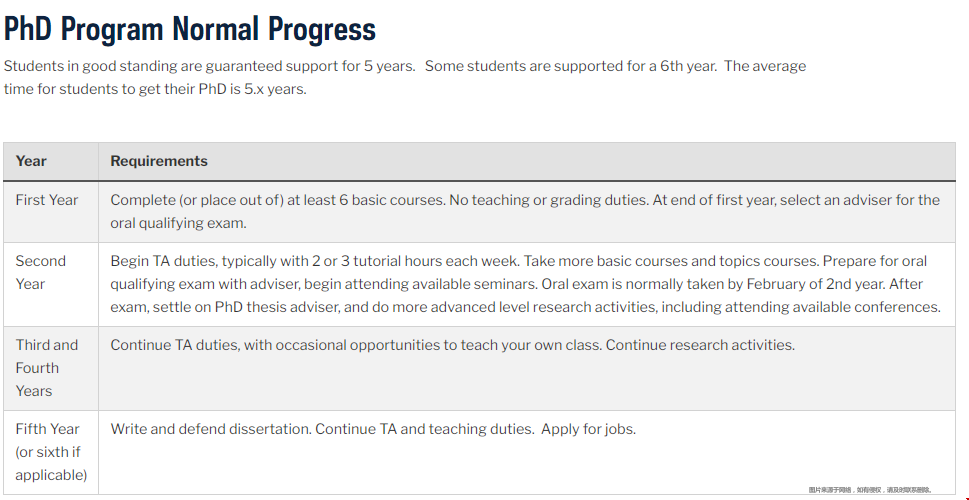Click the Fifth Year row label
969x500 pixels.
(x=51, y=452)
